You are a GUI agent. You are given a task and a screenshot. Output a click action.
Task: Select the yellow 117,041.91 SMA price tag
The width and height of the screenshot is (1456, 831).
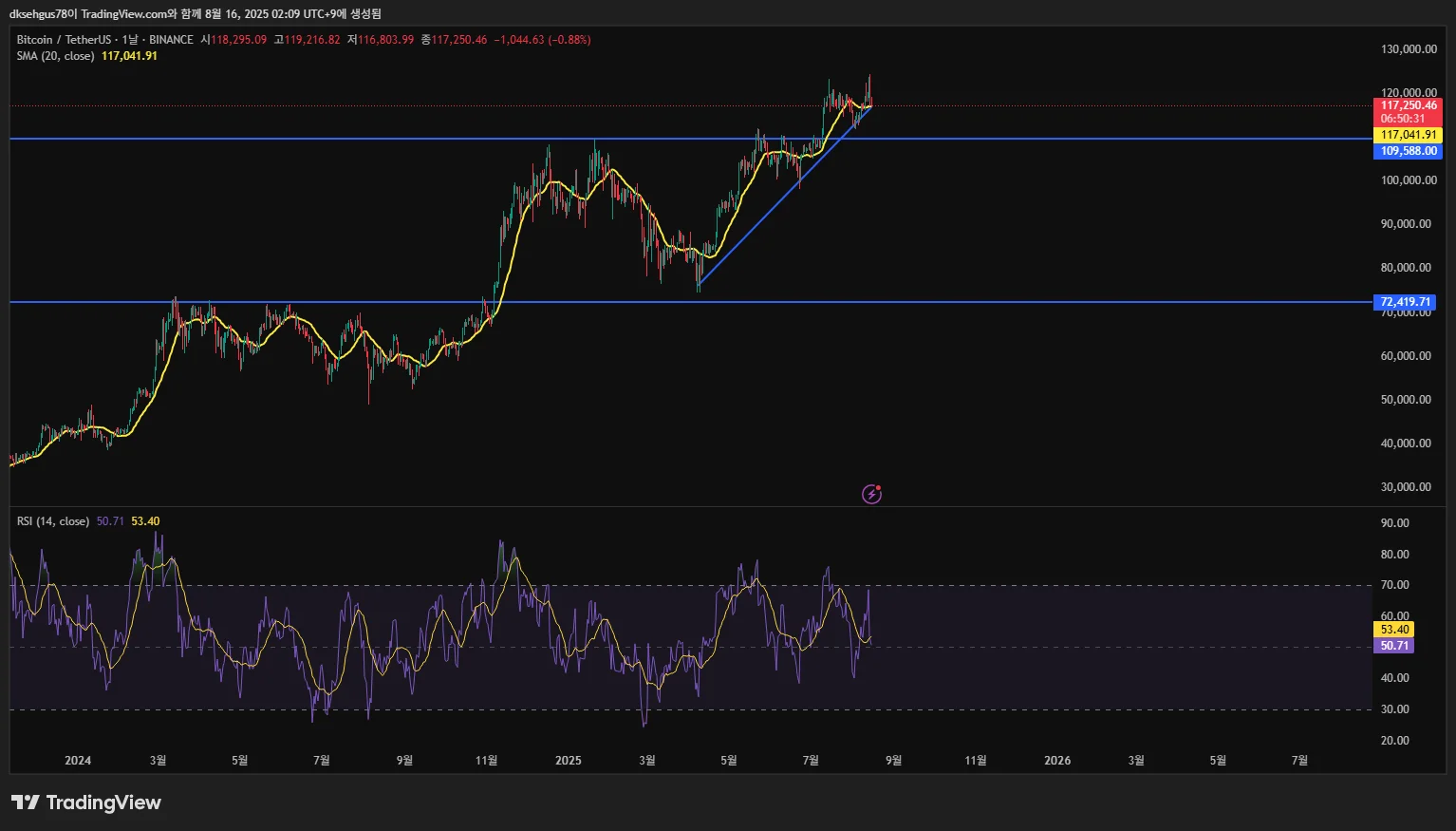[x=1408, y=135]
